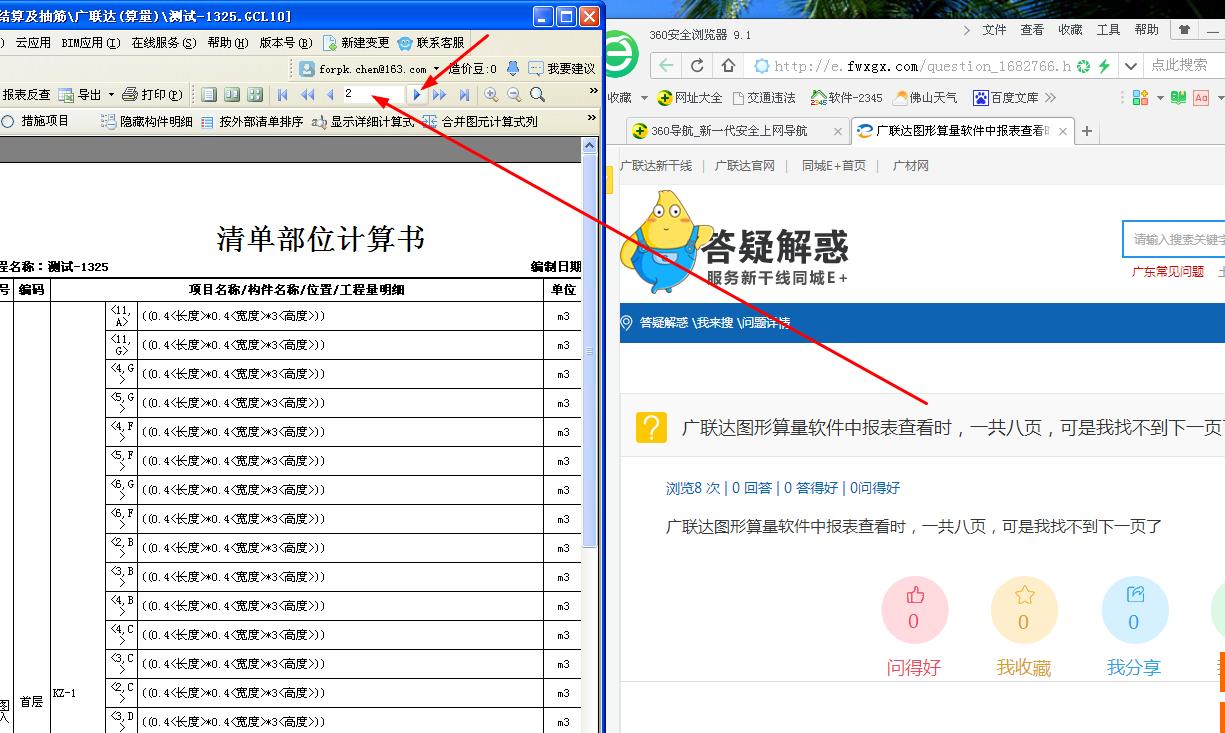Click the browser back arrow
The height and width of the screenshot is (733, 1225).
coord(667,66)
